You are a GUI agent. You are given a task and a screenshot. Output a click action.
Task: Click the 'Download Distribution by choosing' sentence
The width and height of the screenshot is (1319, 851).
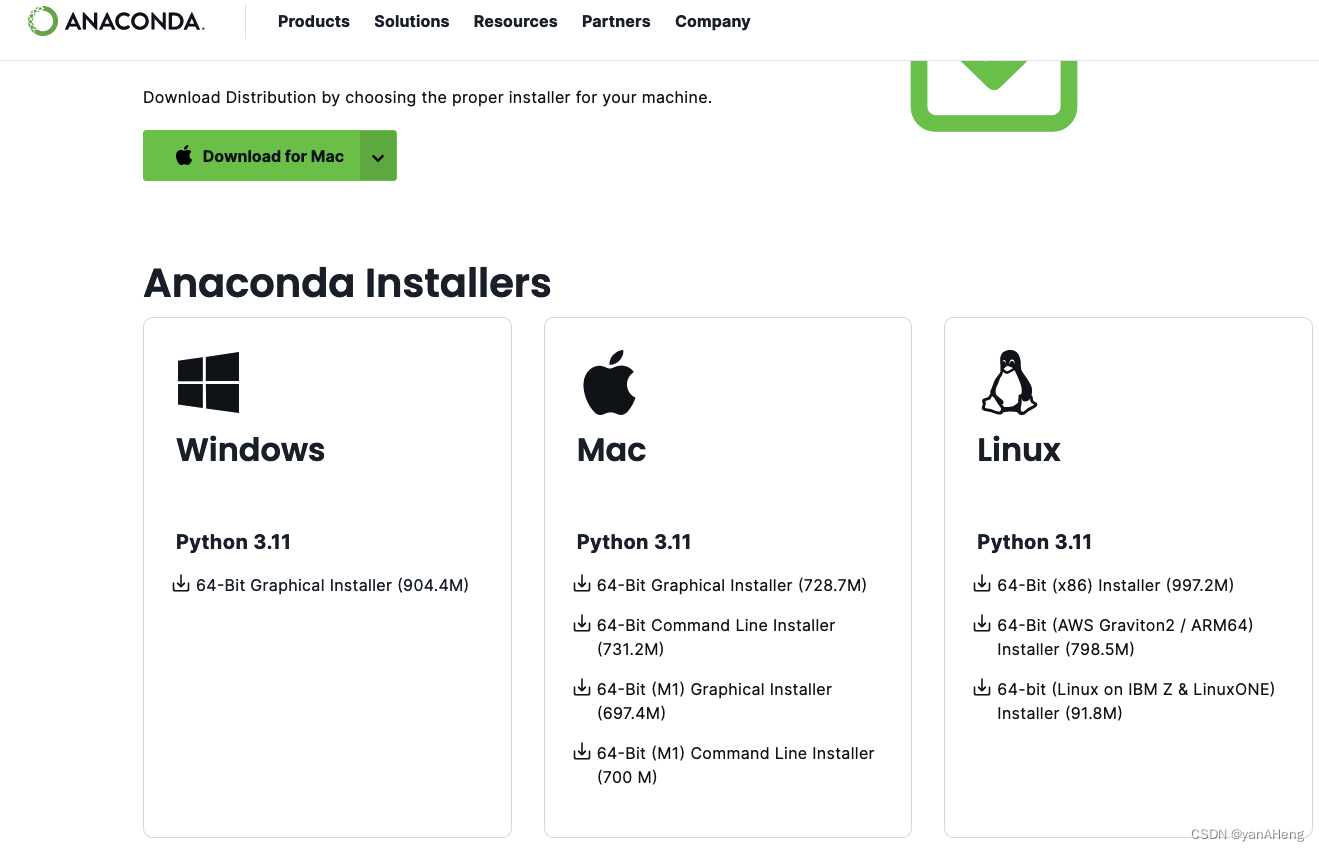pyautogui.click(x=427, y=98)
